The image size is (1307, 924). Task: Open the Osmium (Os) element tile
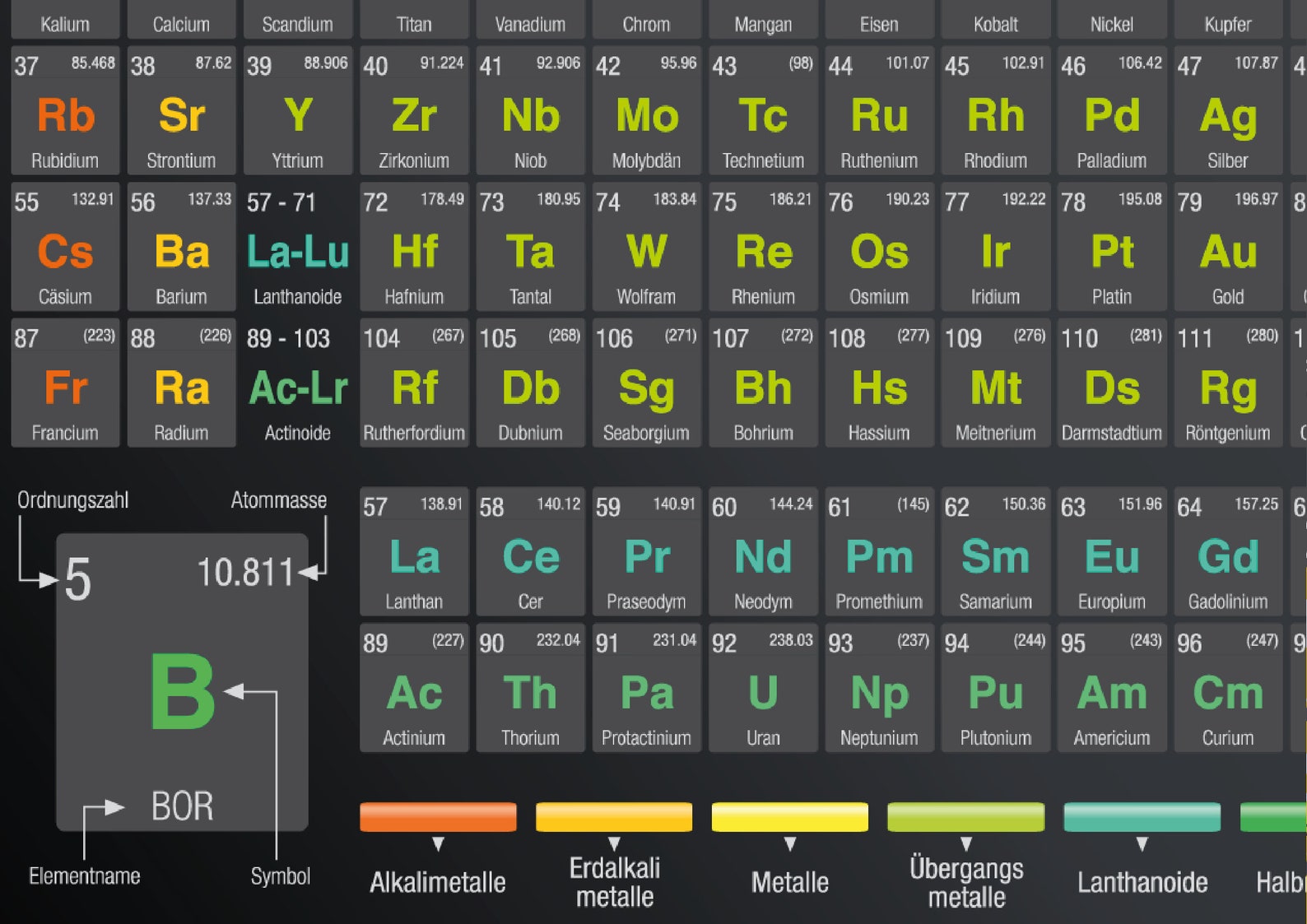(879, 247)
